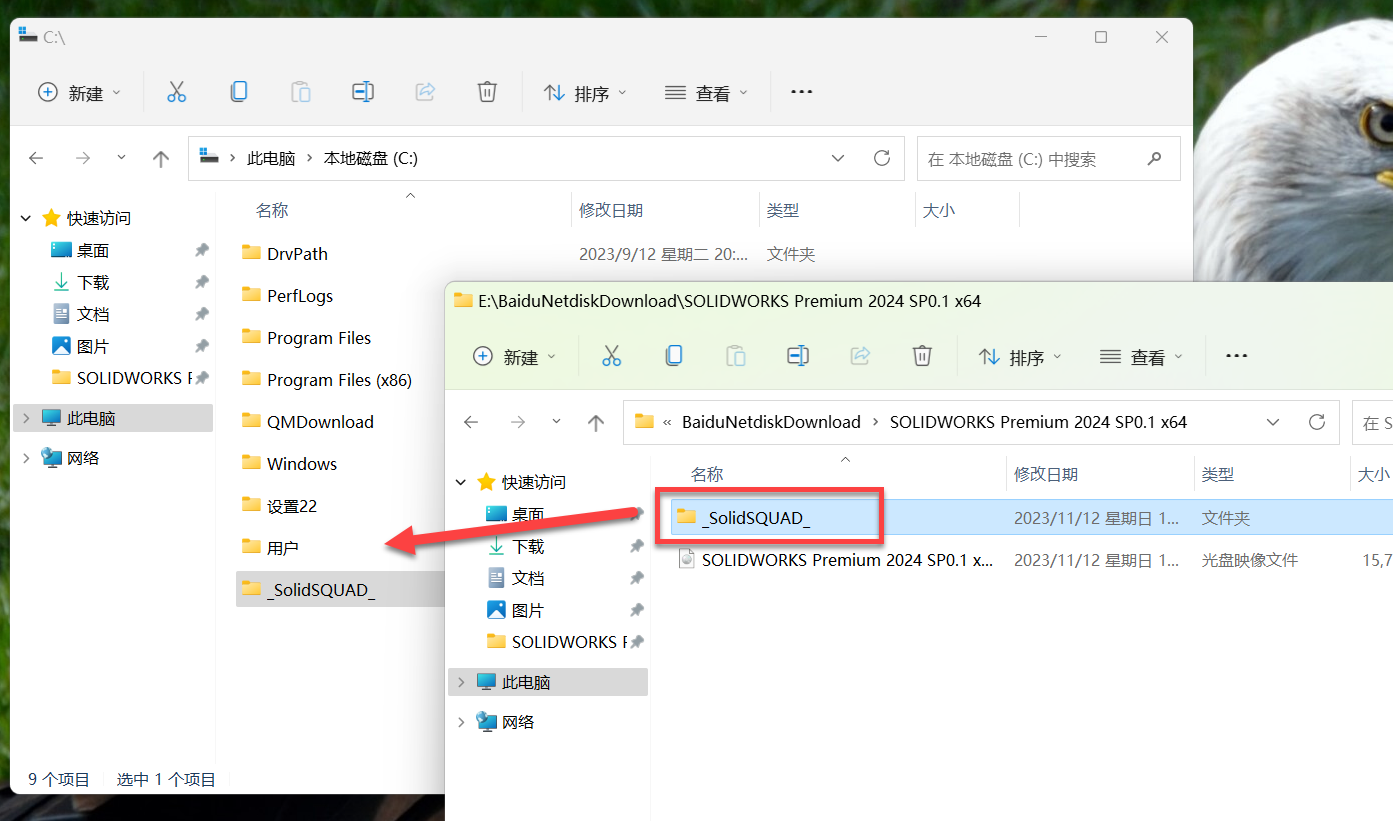1393x821 pixels.
Task: Click the Delete trash icon in SOLIDWORKS window
Action: (x=922, y=356)
